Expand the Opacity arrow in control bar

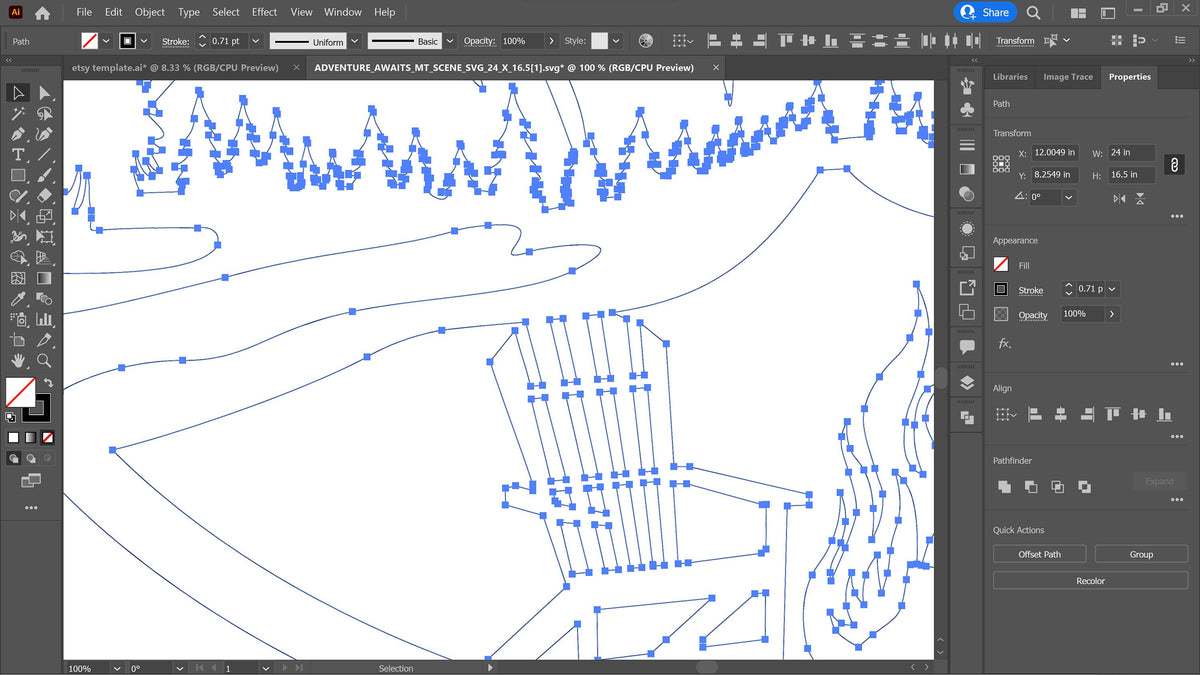point(551,41)
